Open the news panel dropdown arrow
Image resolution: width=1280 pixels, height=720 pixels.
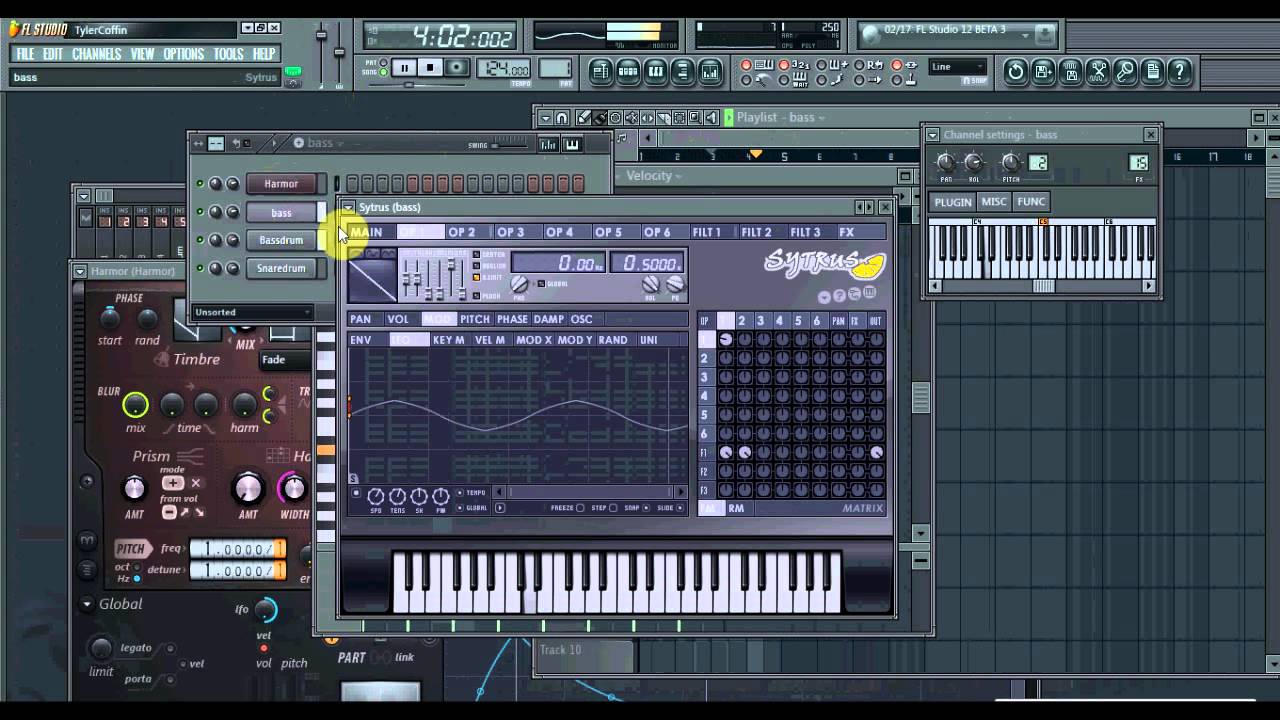pos(1025,34)
